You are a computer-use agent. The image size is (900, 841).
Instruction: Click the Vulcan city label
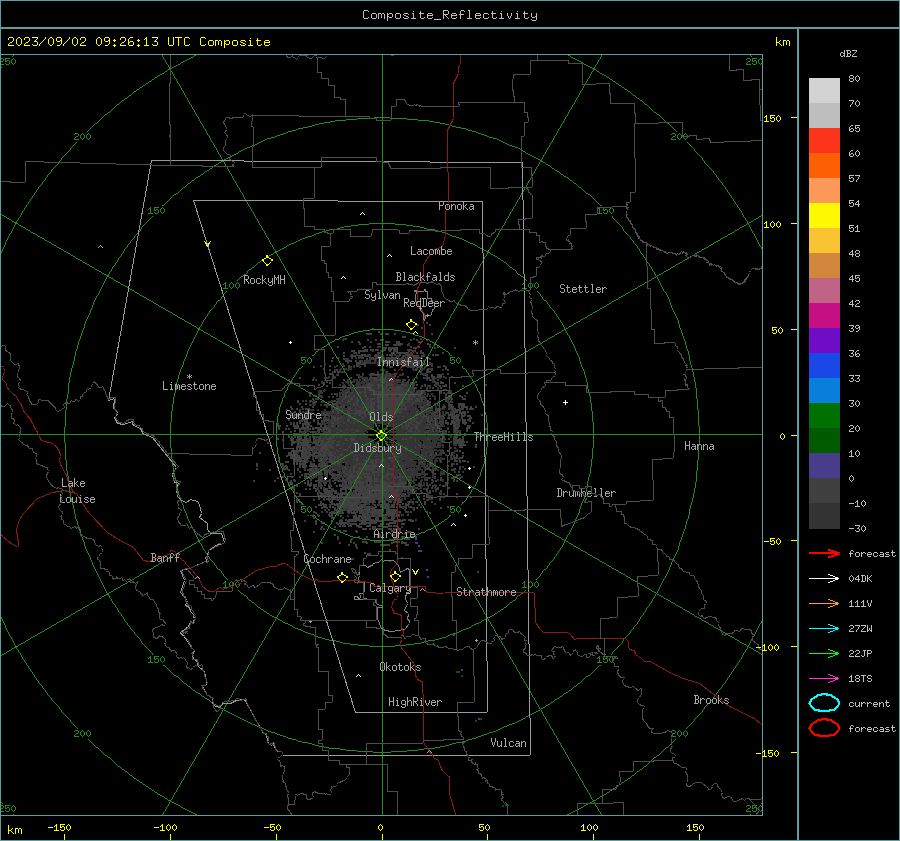pyautogui.click(x=508, y=743)
